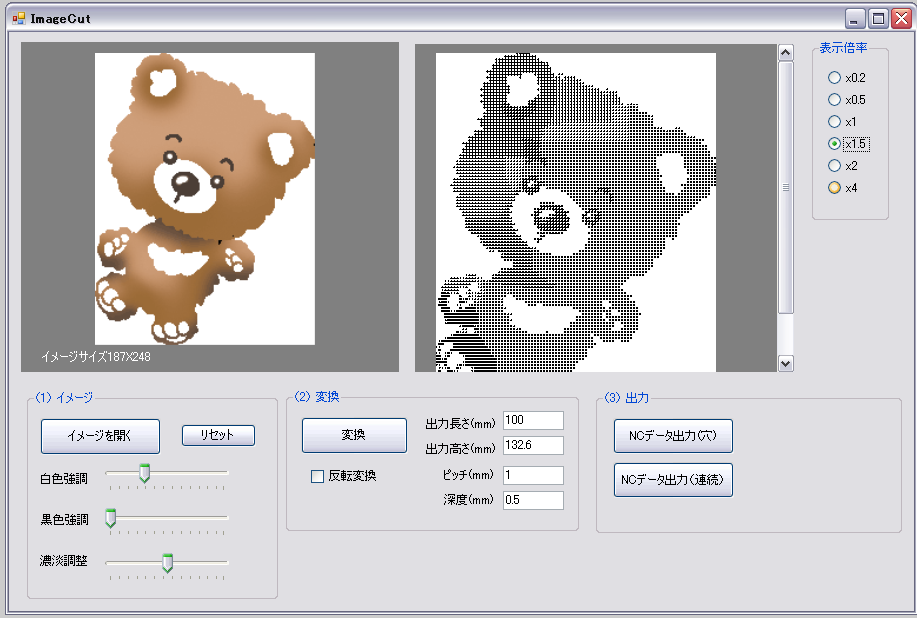Click the converted dot-pattern bear preview
The width and height of the screenshot is (917, 618).
[576, 212]
